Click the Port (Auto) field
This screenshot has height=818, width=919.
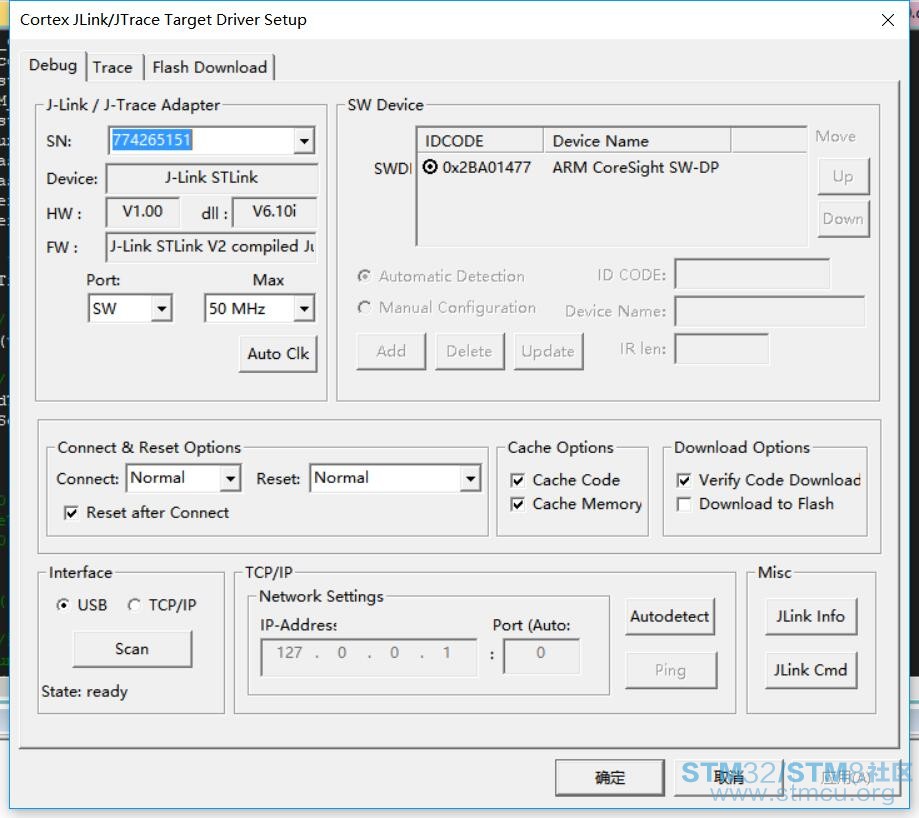coord(542,657)
